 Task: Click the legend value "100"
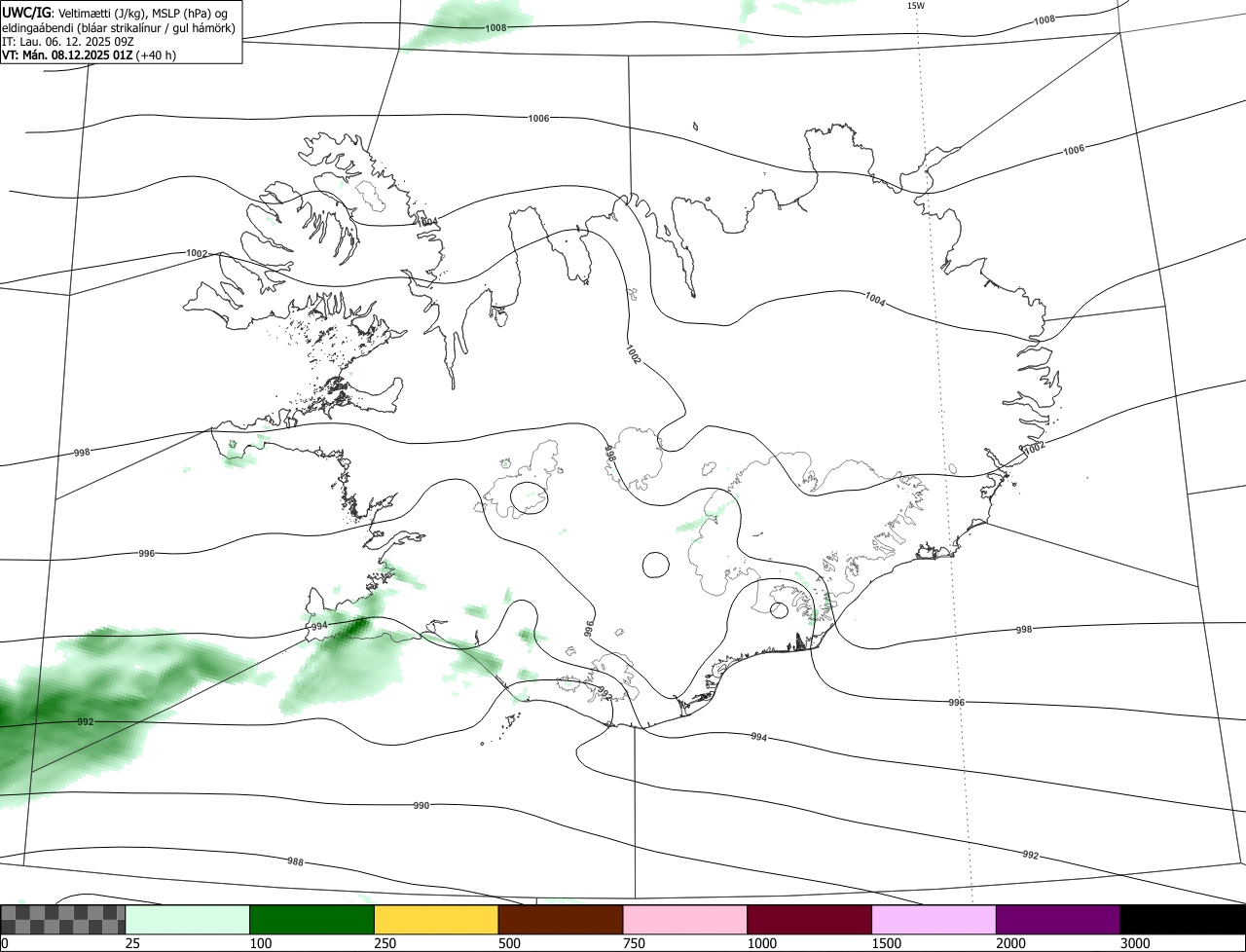260,943
